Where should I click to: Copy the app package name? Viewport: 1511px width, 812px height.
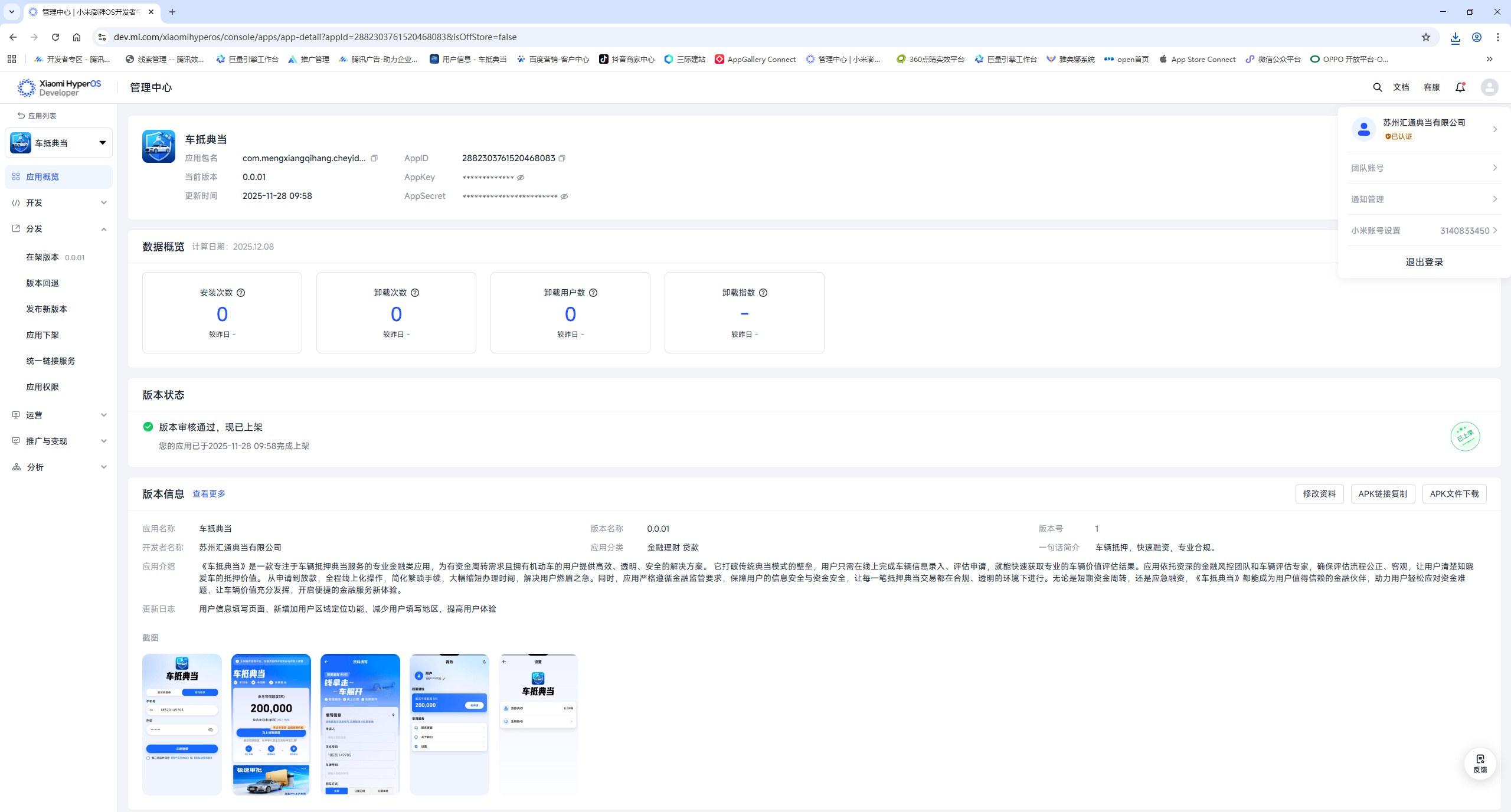pos(374,158)
